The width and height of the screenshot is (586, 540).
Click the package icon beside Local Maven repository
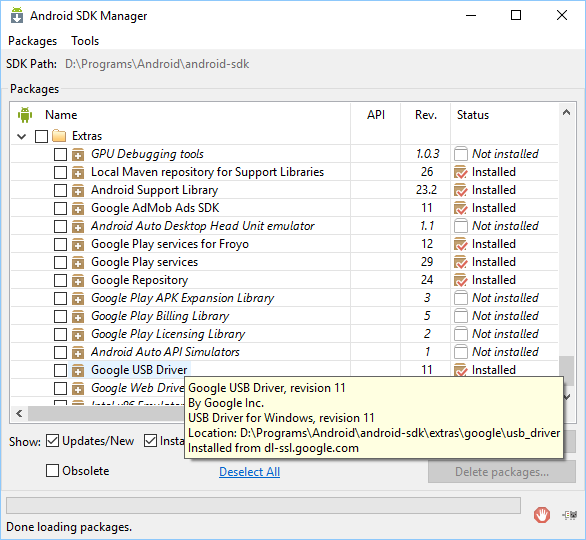(78, 172)
